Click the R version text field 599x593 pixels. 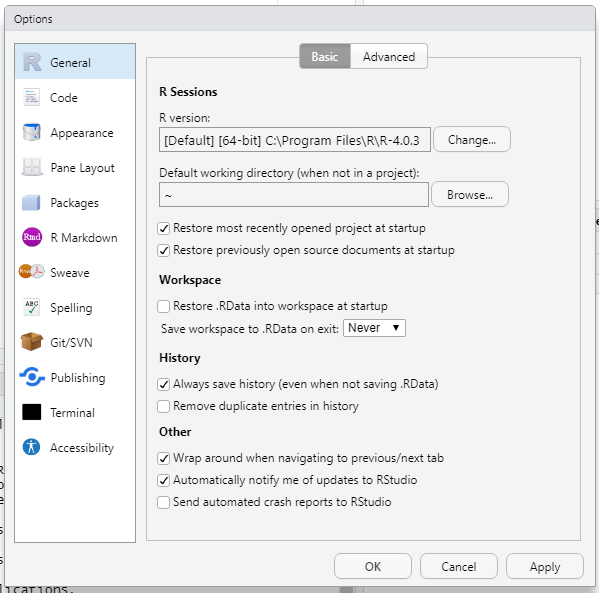coord(295,140)
